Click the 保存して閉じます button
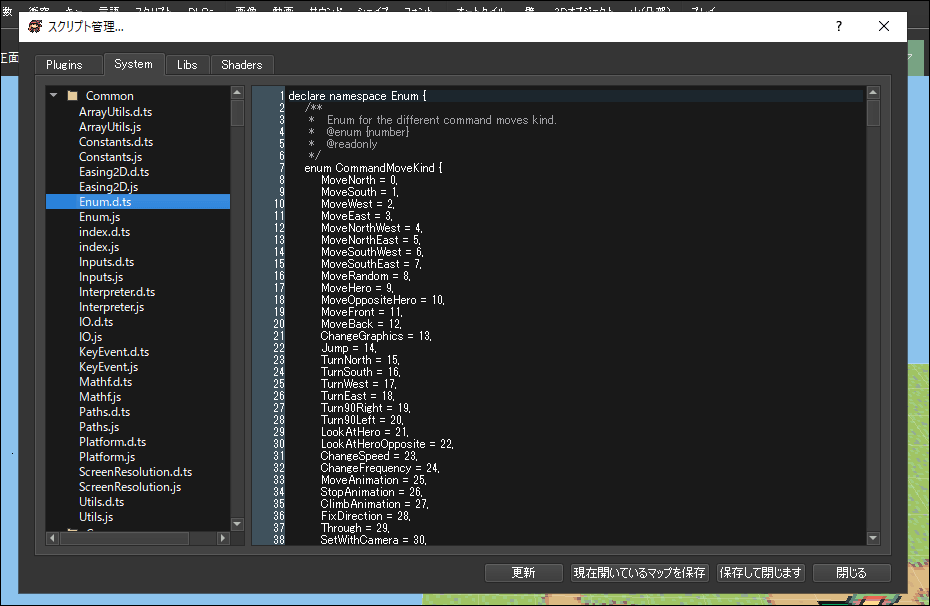The image size is (930, 606). (761, 573)
